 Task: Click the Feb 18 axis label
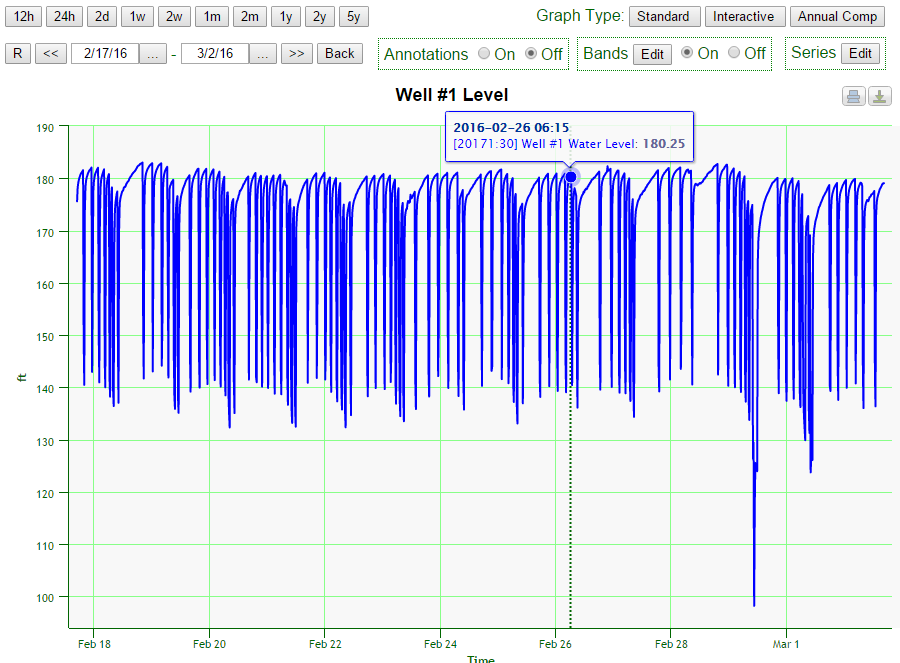pos(94,644)
